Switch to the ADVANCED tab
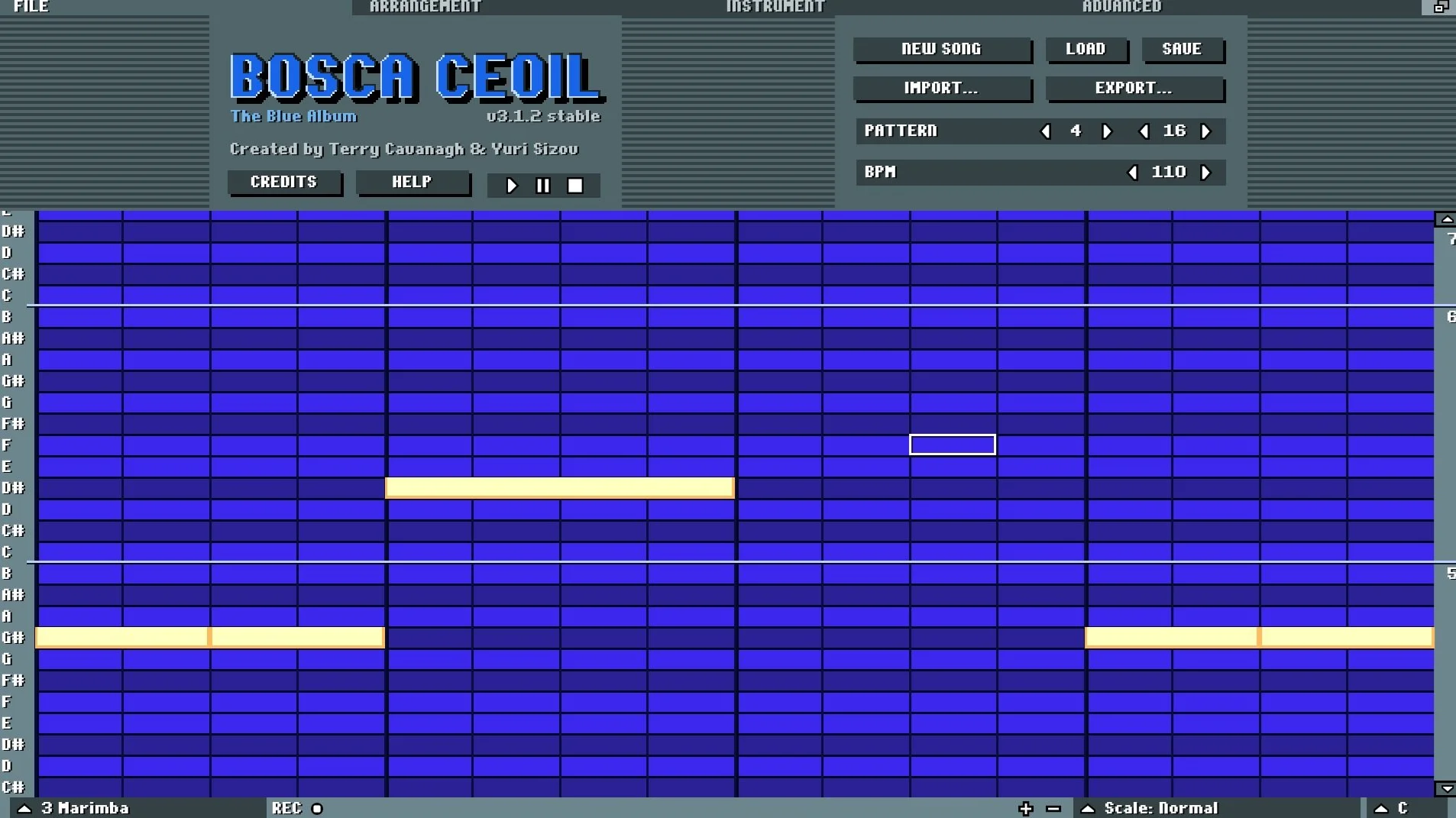This screenshot has width=1456, height=818. tap(1121, 7)
